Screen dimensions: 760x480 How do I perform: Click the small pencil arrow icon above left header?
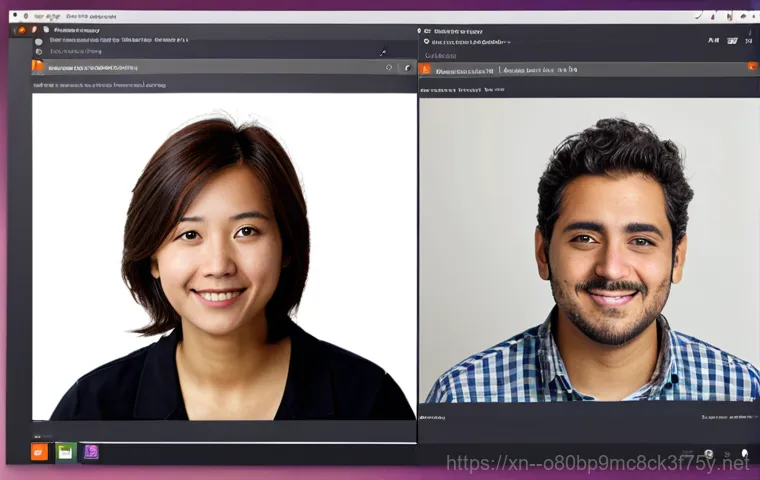(x=383, y=52)
